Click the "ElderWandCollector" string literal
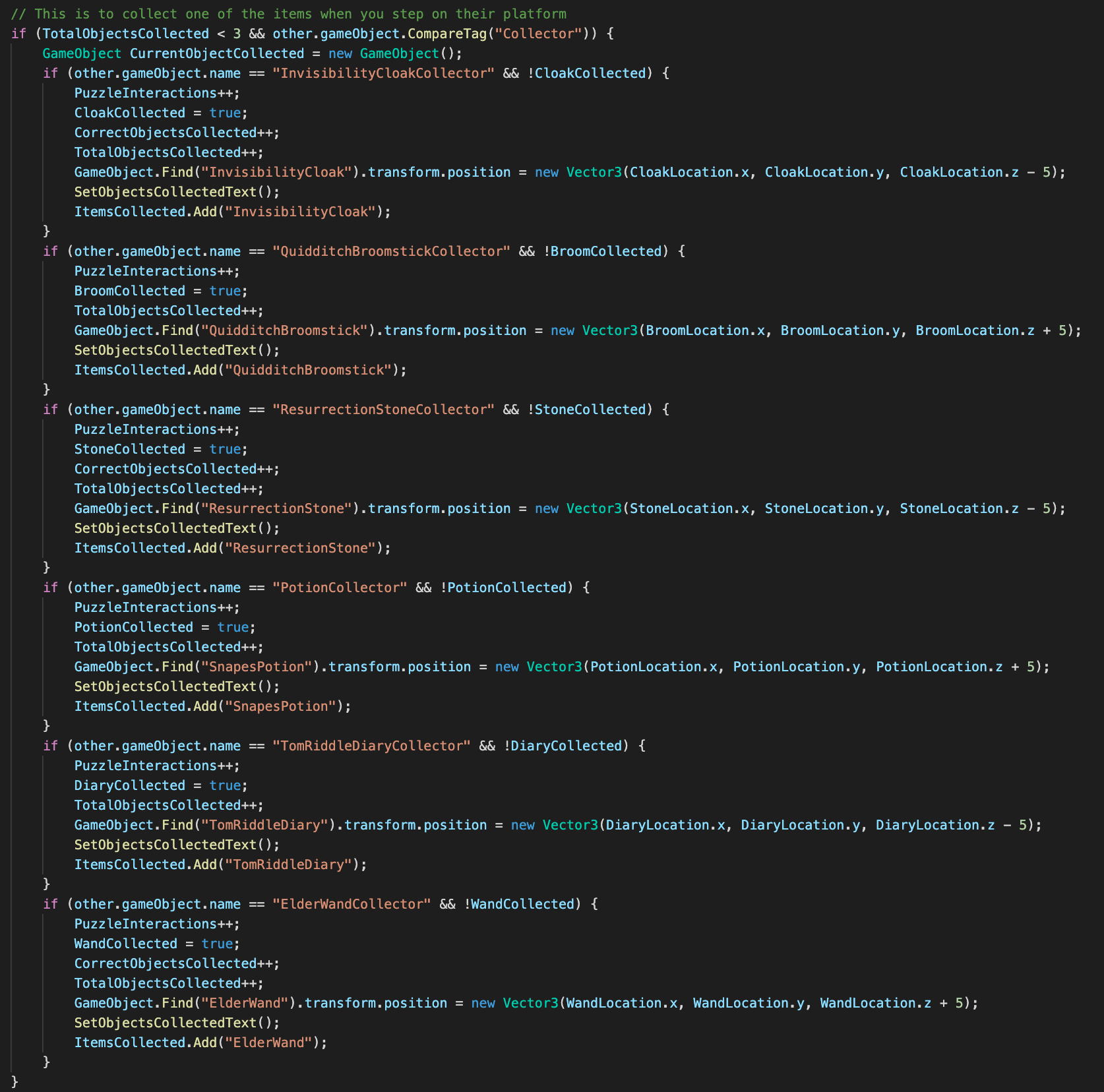Image resolution: width=1104 pixels, height=1092 pixels. [352, 904]
